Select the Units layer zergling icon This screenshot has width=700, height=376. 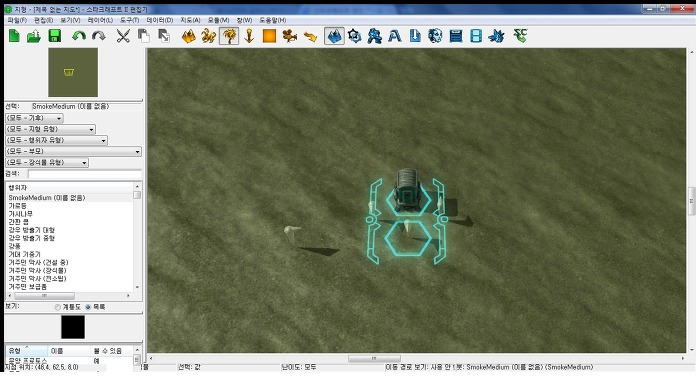click(x=208, y=36)
